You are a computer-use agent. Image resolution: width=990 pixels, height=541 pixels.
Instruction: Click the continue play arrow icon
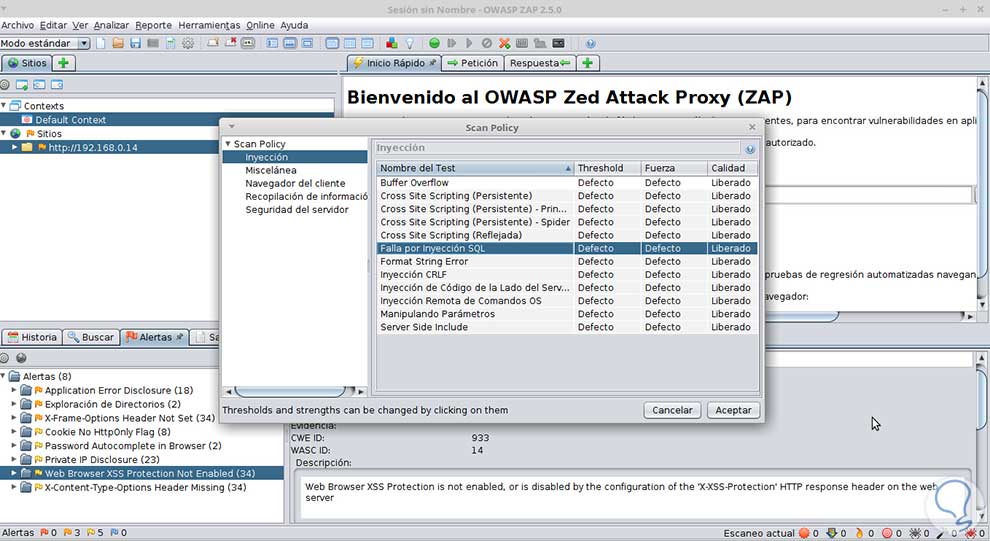(469, 43)
